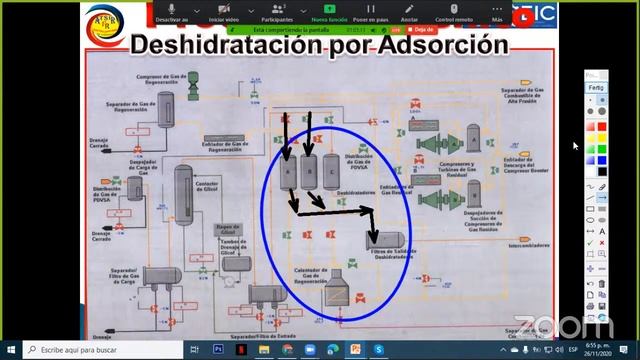This screenshot has height=360, width=640.
Task: Open the Más three-dots menu
Action: [x=497, y=13]
